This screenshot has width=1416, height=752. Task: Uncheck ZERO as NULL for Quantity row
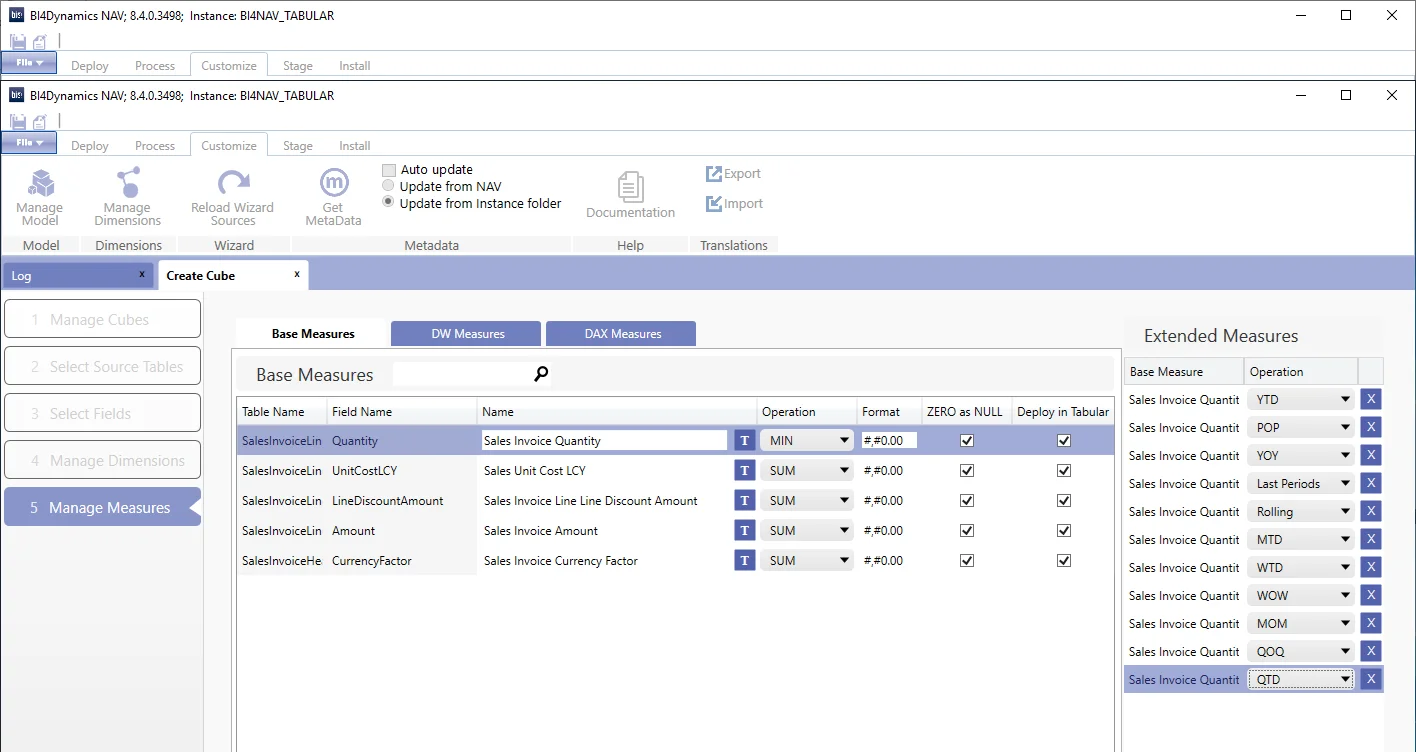[966, 441]
